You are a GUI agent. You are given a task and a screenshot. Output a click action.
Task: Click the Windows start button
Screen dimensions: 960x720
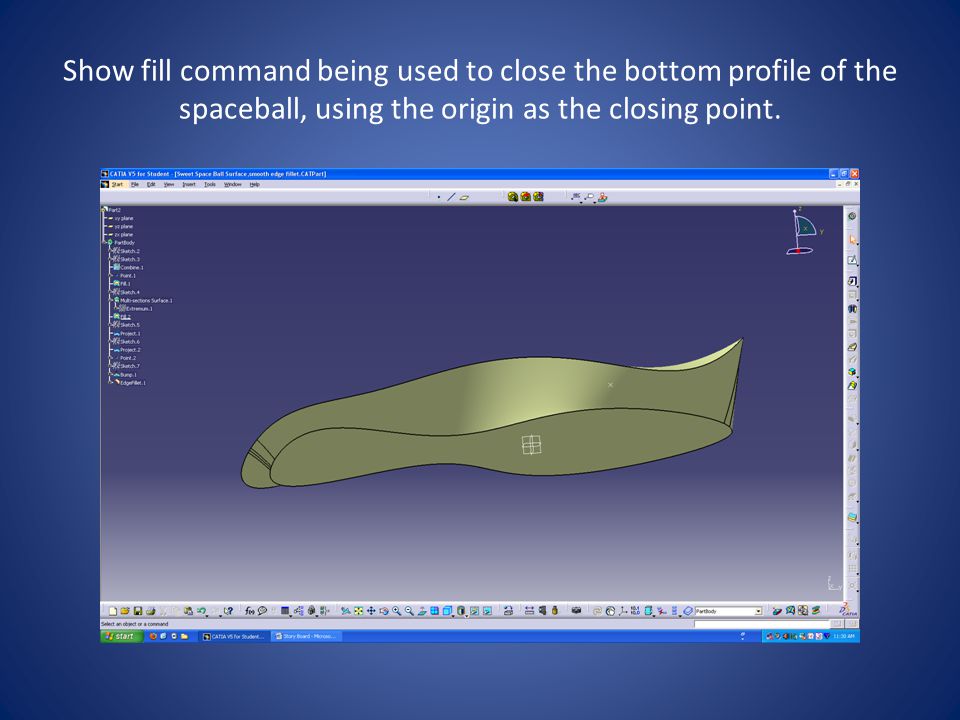(121, 636)
